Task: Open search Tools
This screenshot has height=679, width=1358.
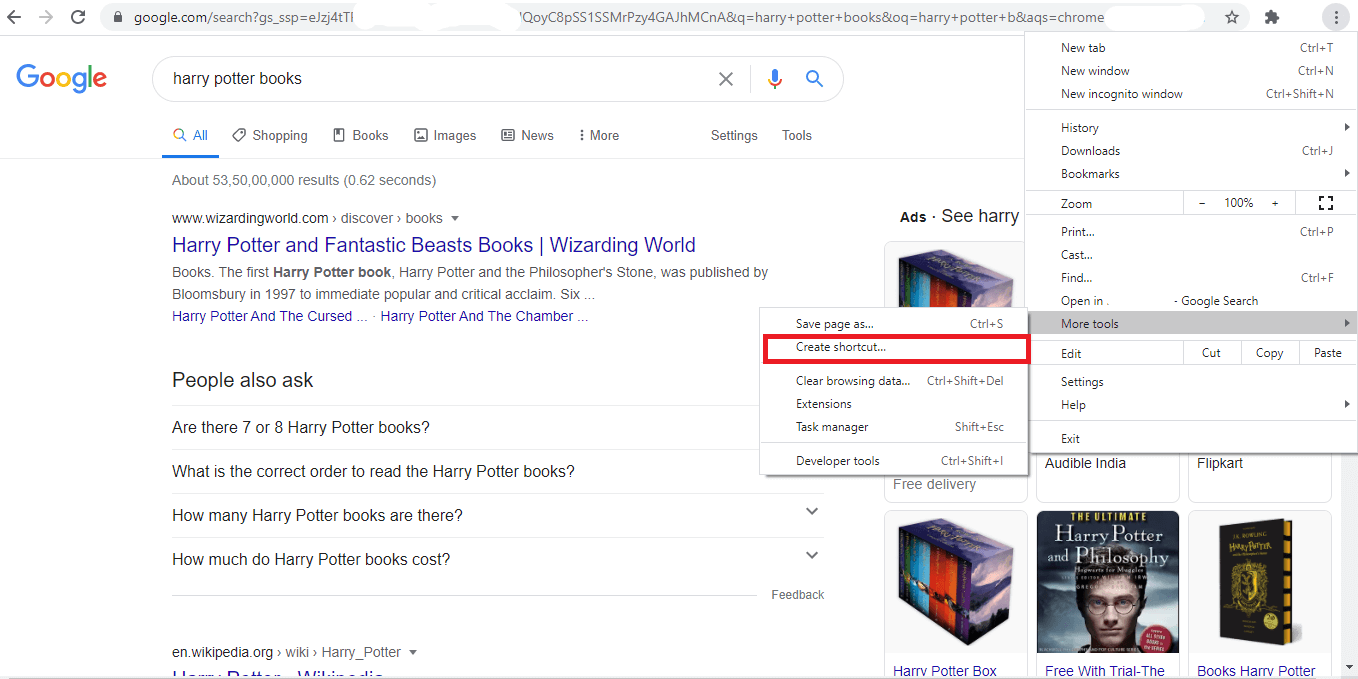Action: (x=797, y=136)
